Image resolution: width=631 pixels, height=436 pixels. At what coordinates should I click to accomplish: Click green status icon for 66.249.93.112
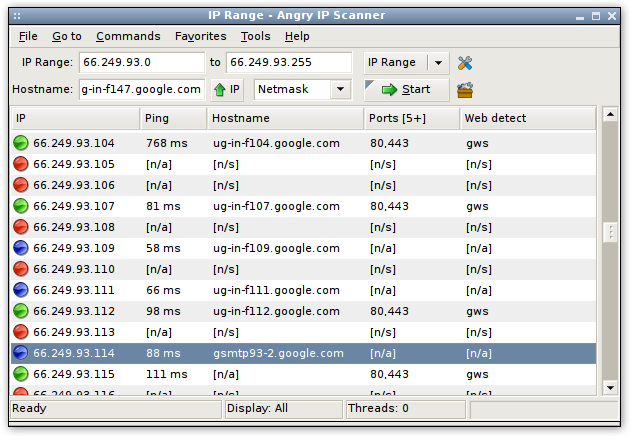pos(20,311)
